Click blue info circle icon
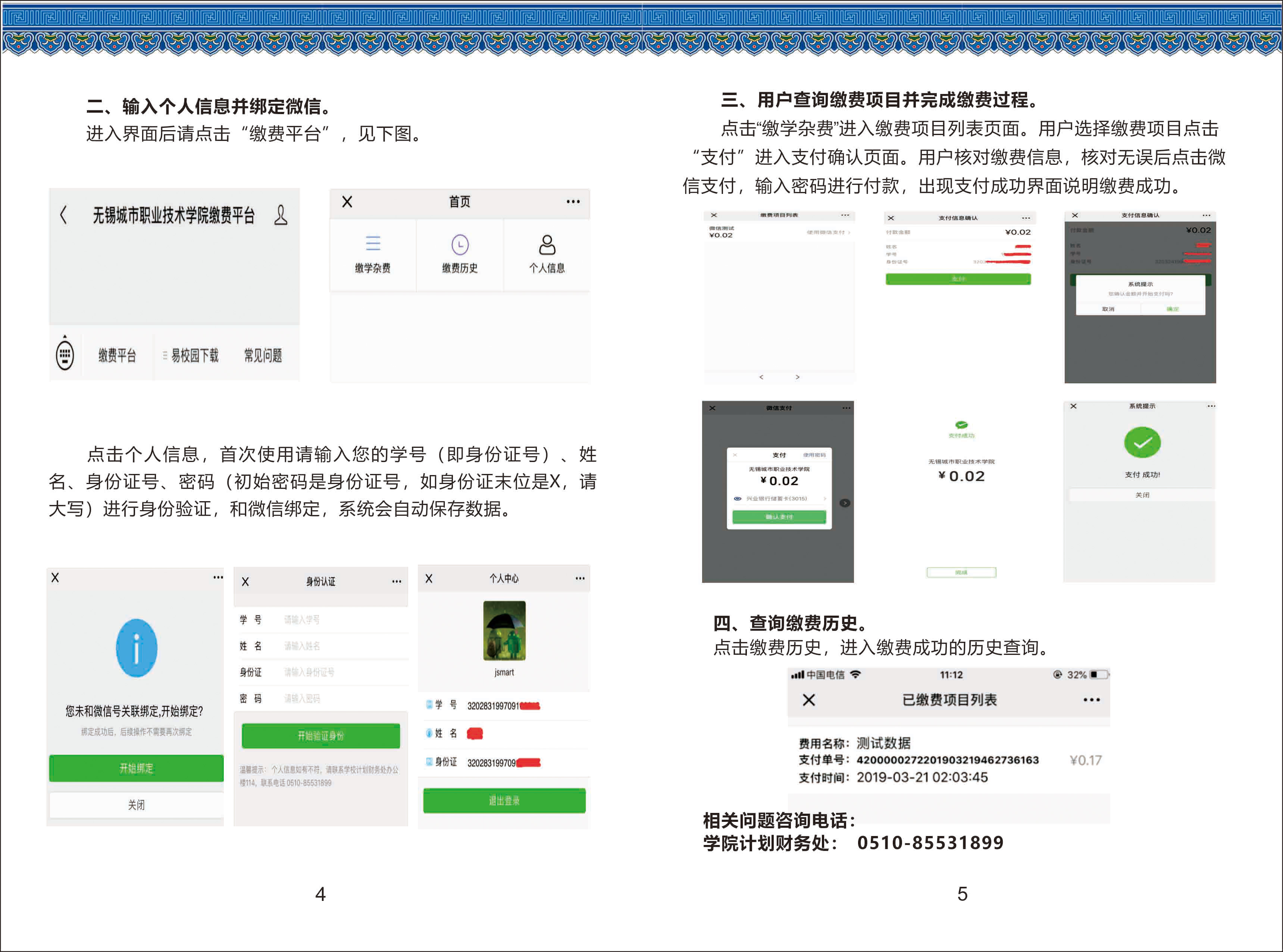1283x952 pixels. click(137, 648)
